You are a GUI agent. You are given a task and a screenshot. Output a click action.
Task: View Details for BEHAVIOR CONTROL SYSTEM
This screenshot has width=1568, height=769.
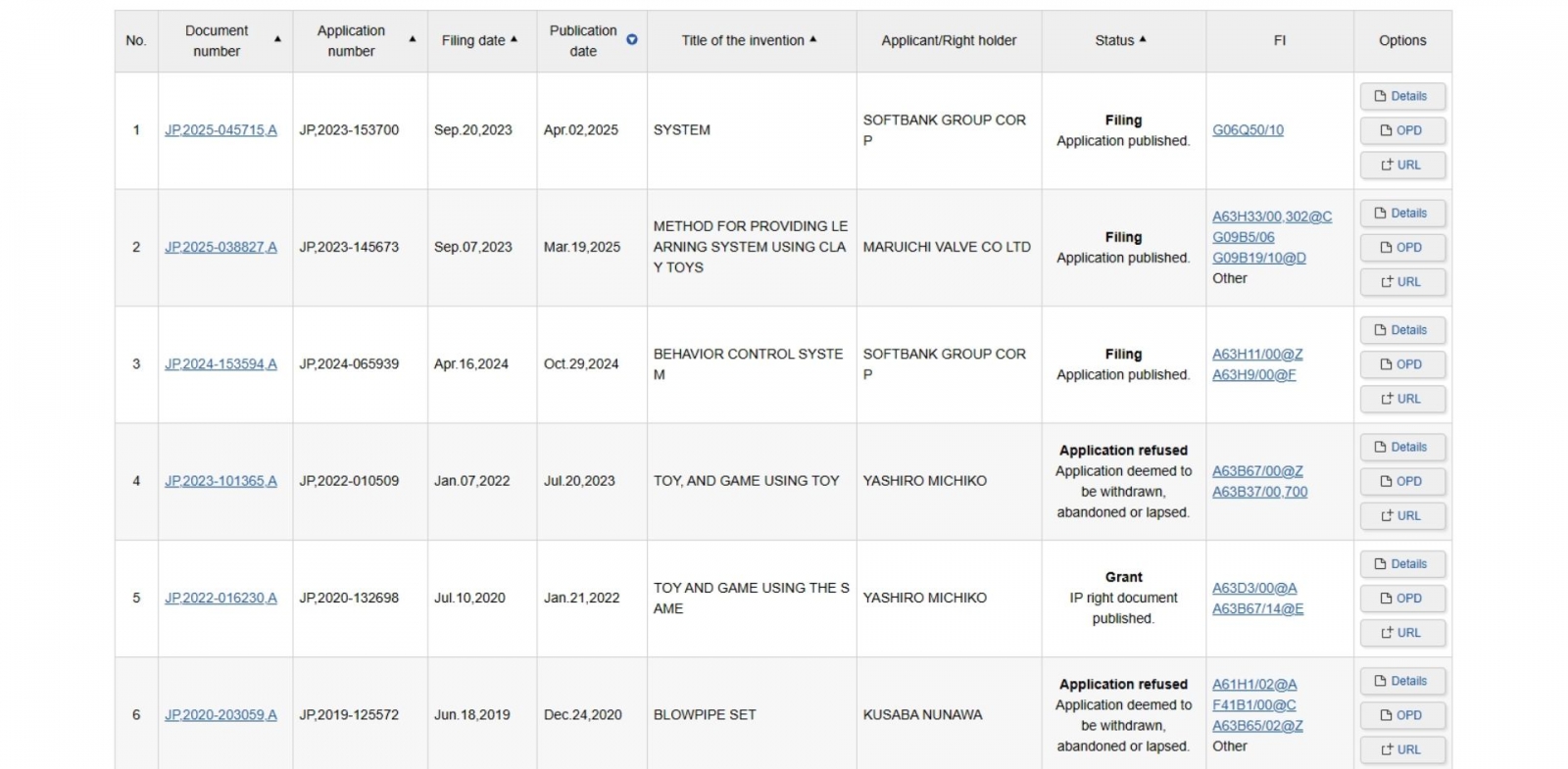point(1401,330)
